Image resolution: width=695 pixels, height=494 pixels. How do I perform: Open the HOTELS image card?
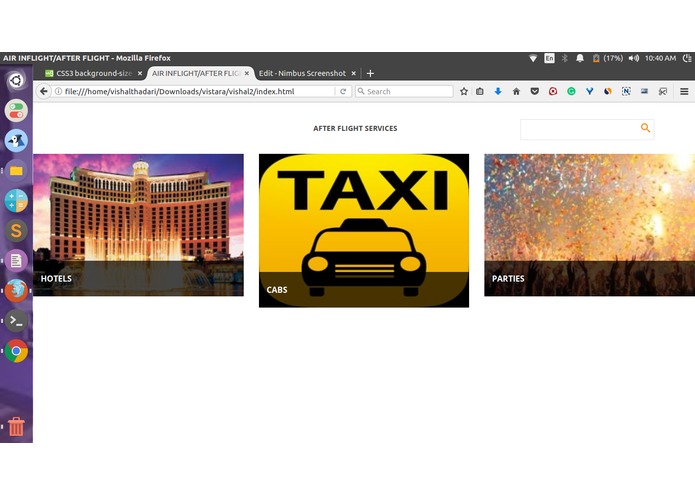point(138,225)
